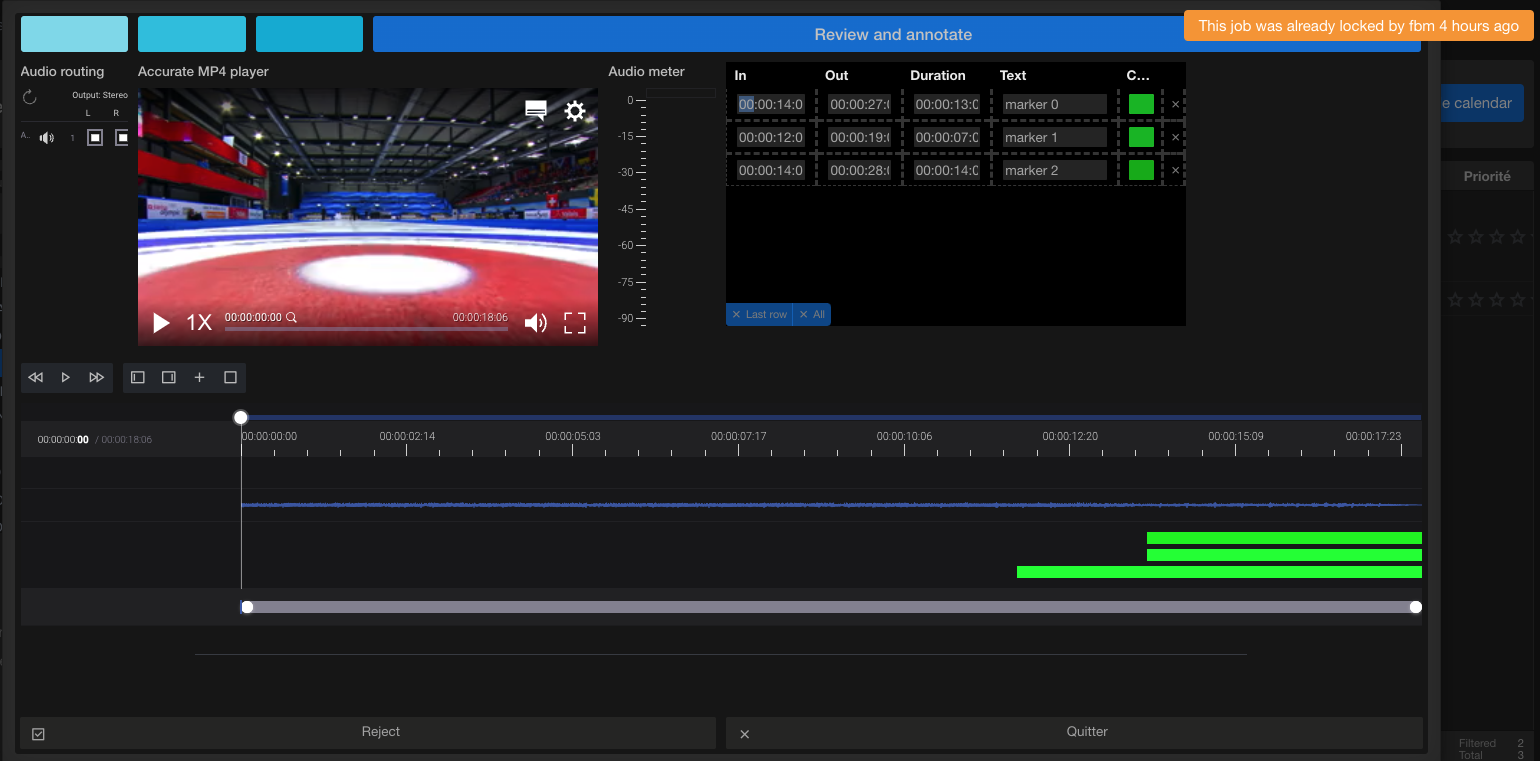1540x761 pixels.
Task: Open the color swatch for marker 0
Action: 1141,104
